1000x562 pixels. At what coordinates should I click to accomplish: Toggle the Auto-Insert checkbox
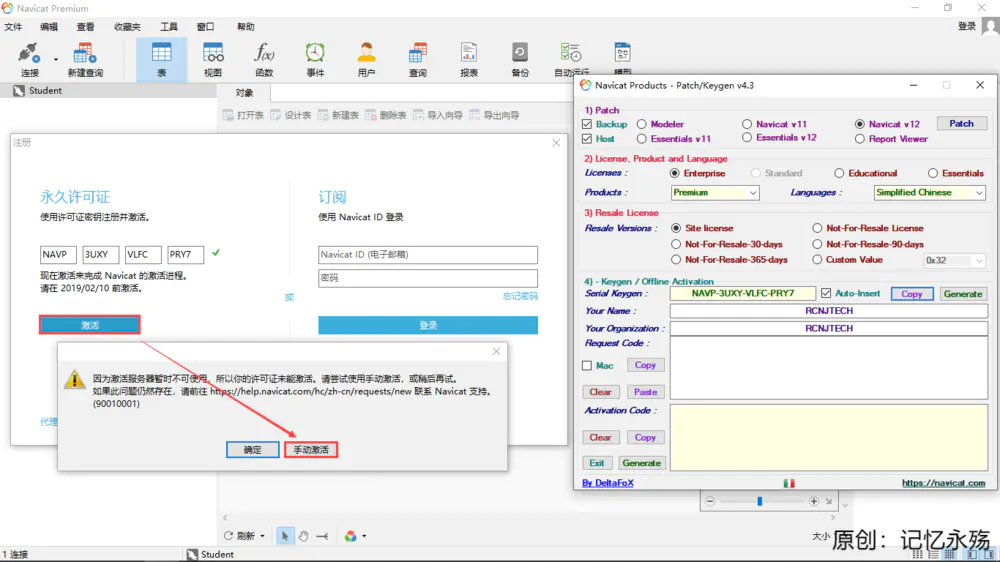click(x=826, y=293)
